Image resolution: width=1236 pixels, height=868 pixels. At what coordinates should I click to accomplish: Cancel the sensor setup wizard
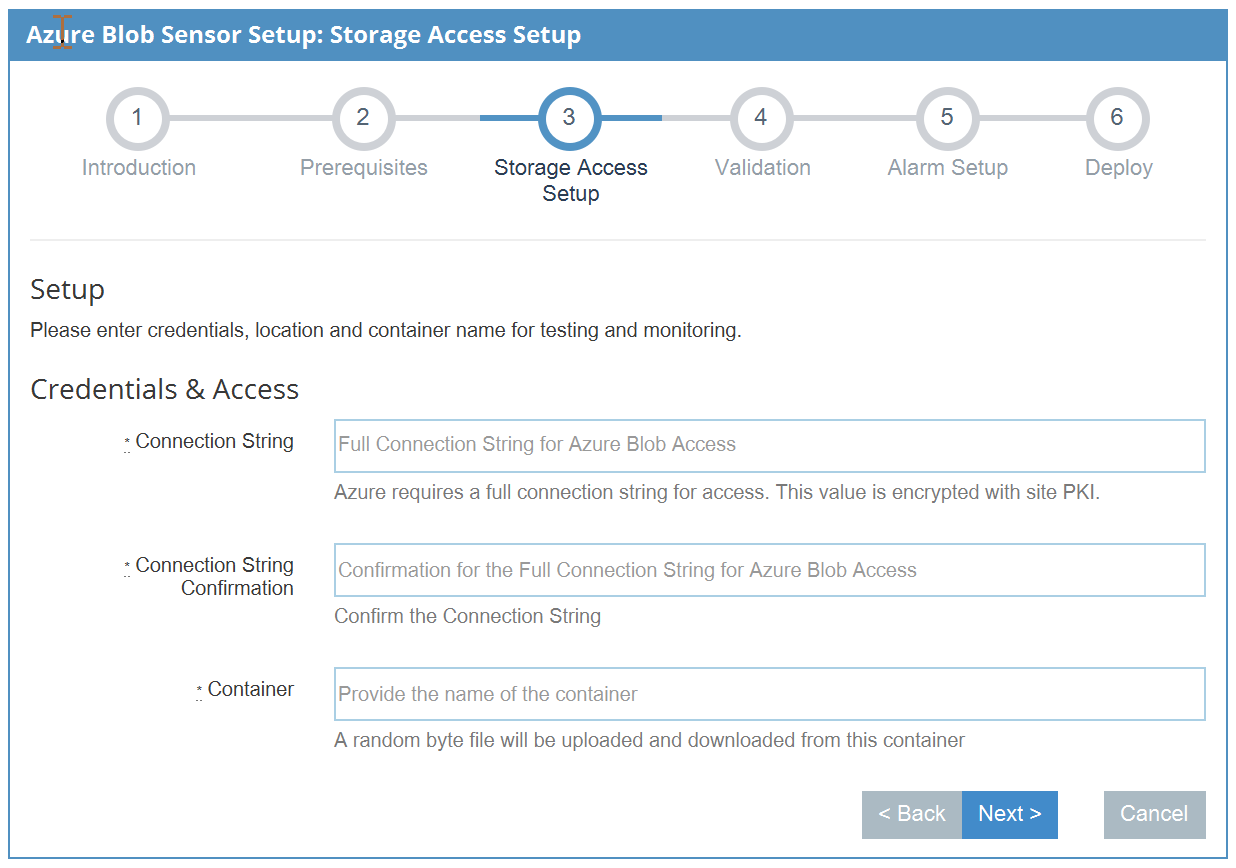pos(1154,814)
